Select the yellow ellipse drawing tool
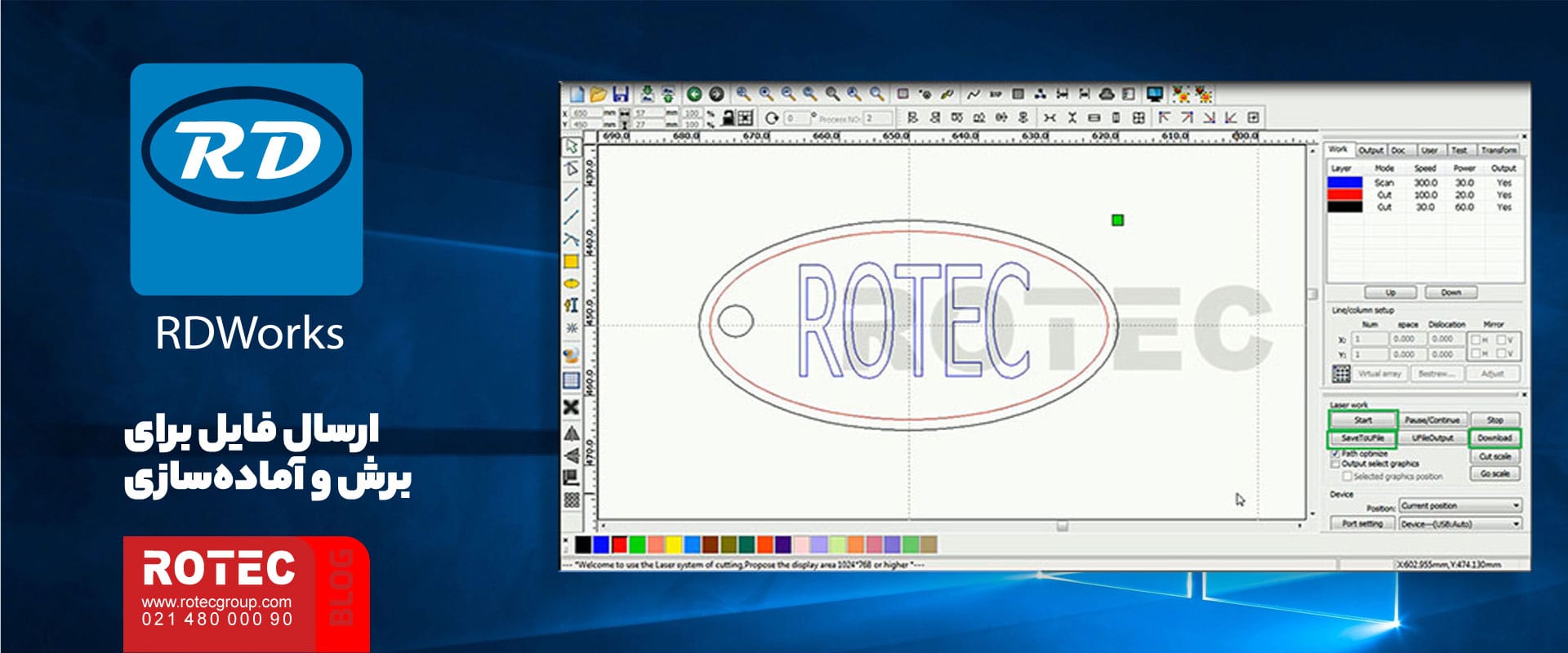This screenshot has width=1568, height=653. click(x=572, y=283)
